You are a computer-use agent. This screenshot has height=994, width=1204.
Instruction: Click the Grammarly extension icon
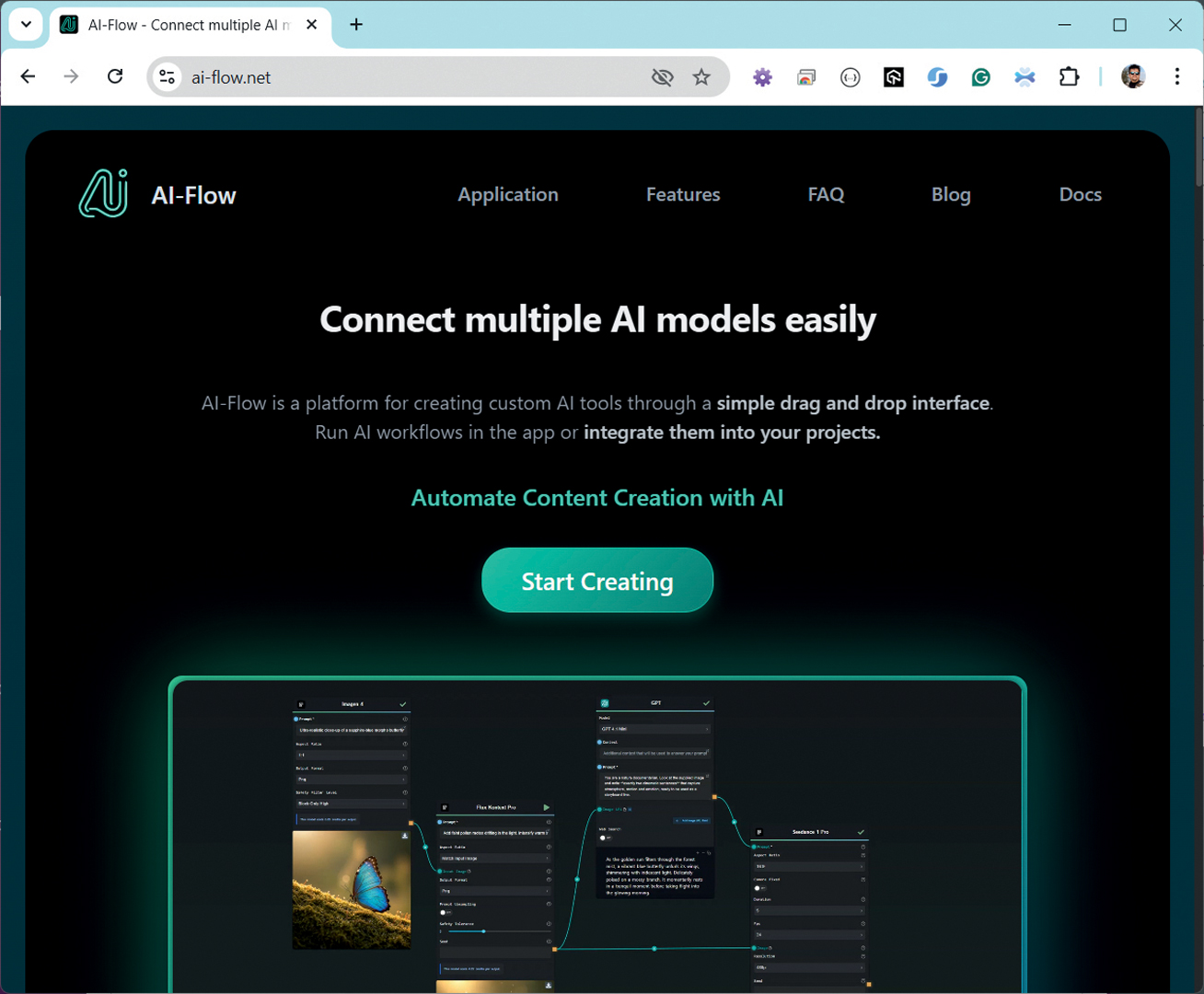pyautogui.click(x=980, y=77)
